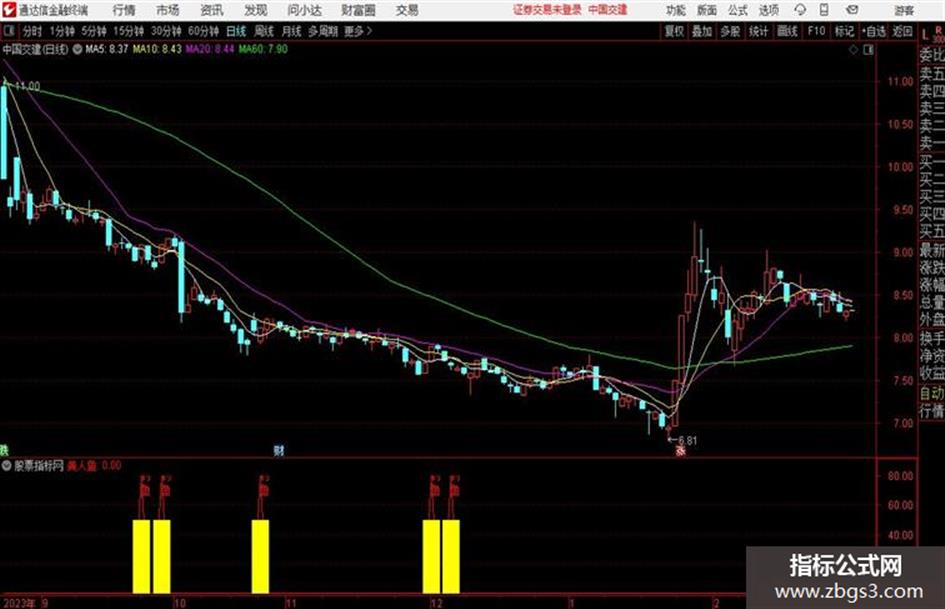Switch to 60分钟 period
This screenshot has width=945, height=609.
pyautogui.click(x=203, y=31)
